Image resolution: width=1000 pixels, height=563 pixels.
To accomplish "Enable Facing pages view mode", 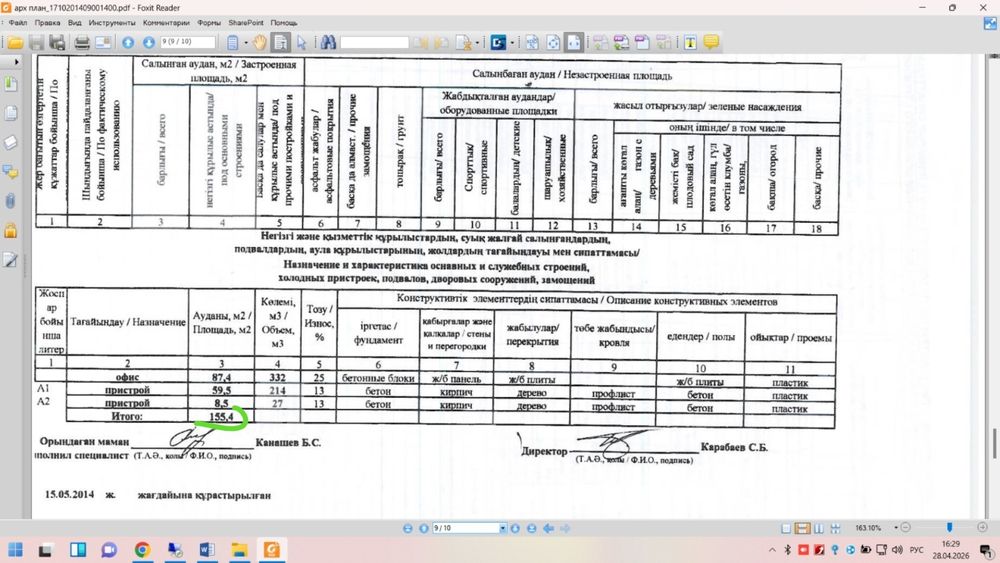I will tap(819, 529).
